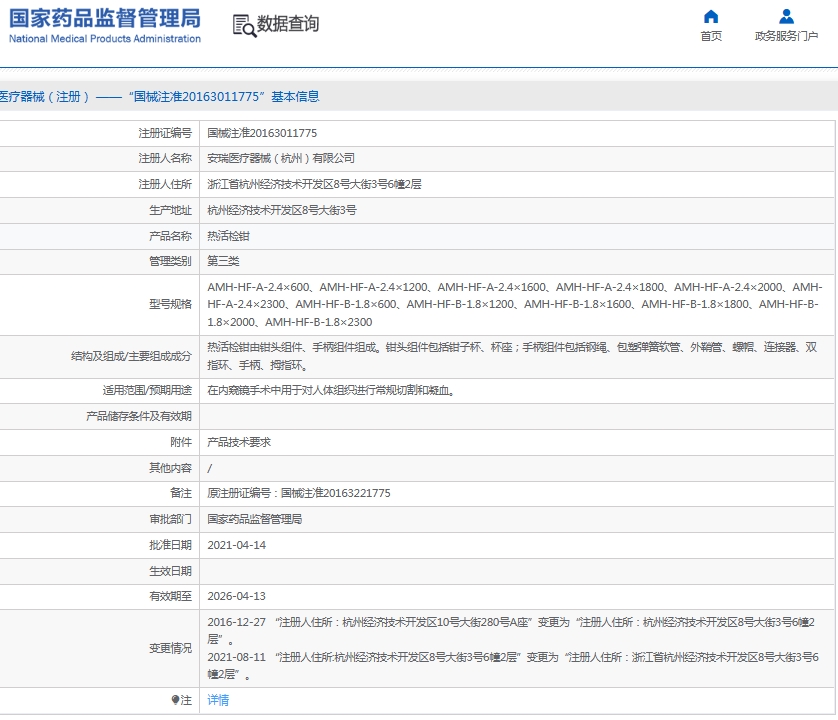Click the 注册人名称 row label
Screen dimensions: 838x720
click(165, 158)
